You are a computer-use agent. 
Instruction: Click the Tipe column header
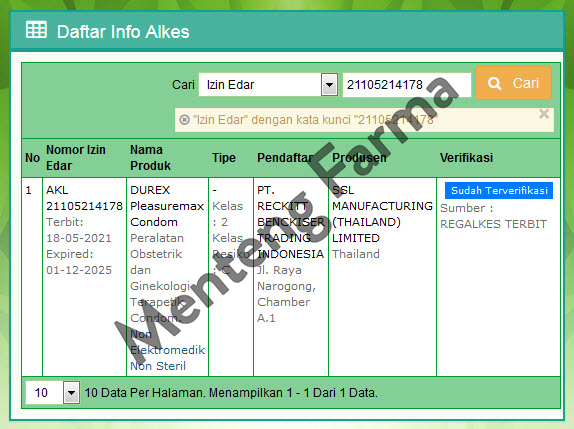pos(224,158)
